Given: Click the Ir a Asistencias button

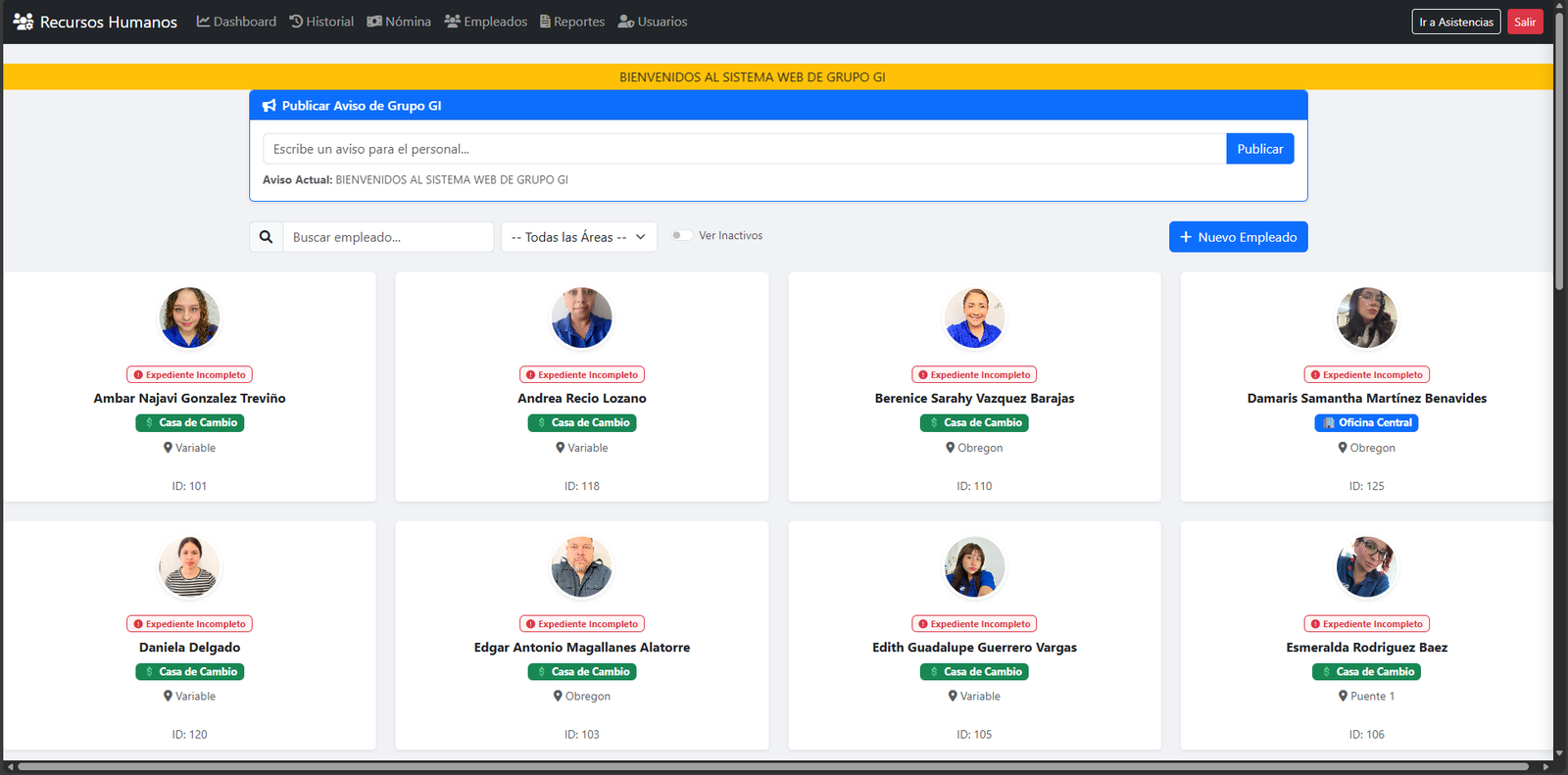Looking at the screenshot, I should coord(1456,22).
